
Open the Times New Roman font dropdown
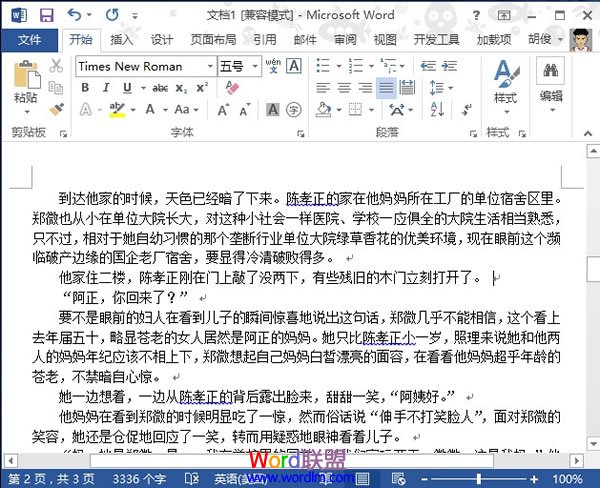coord(208,66)
